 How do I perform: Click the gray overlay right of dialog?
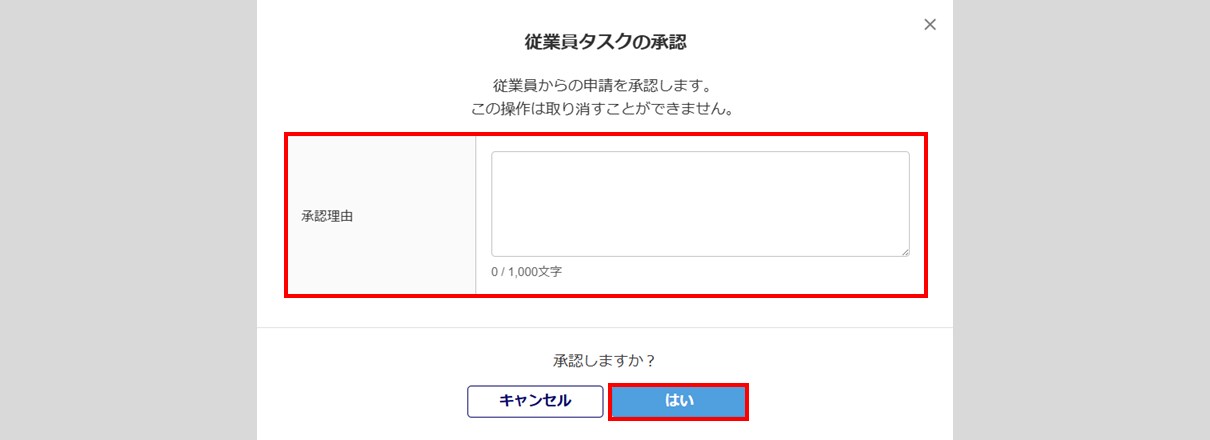1080,220
